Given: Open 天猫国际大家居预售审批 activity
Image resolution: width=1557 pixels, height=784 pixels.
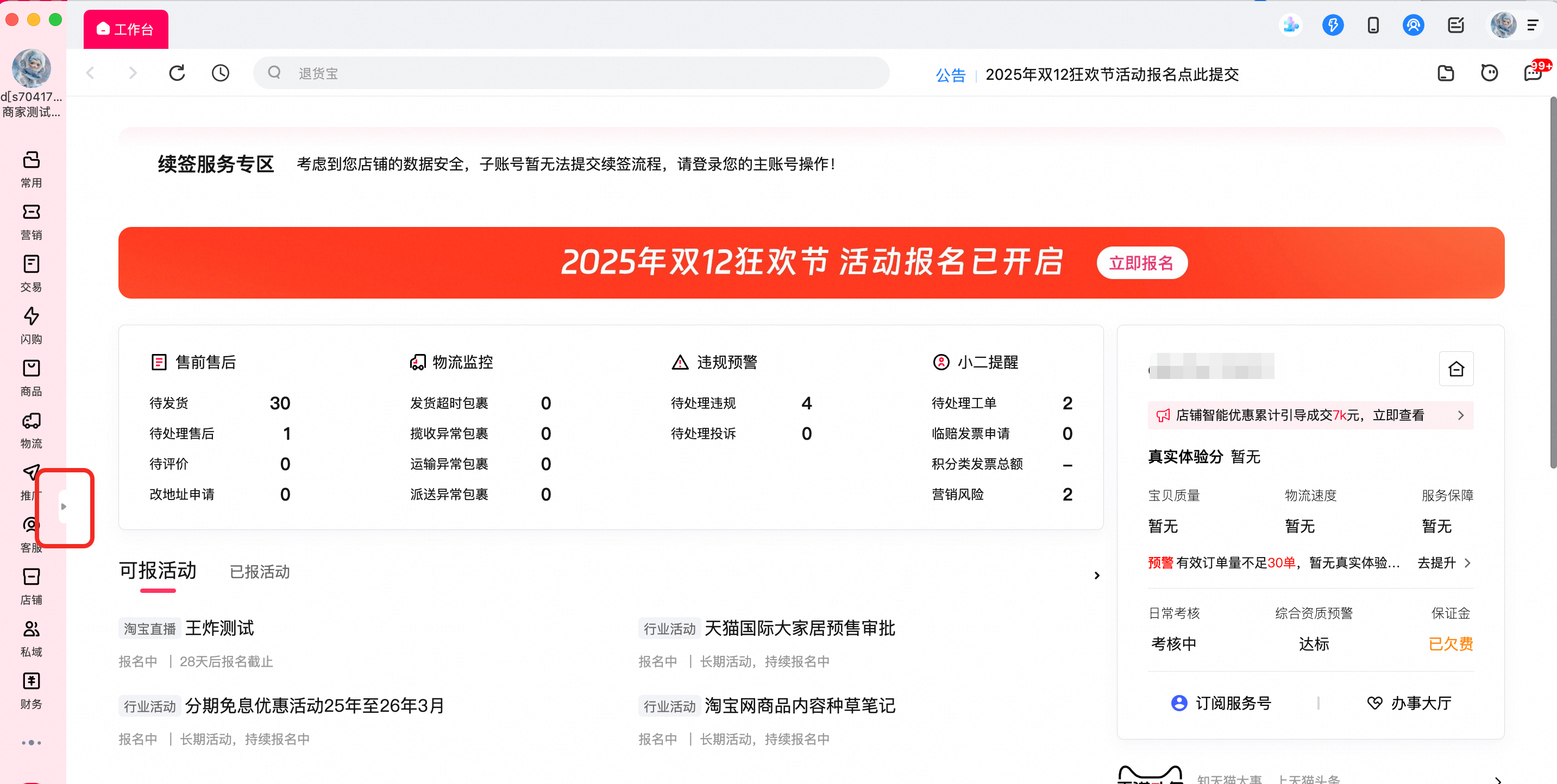Looking at the screenshot, I should tap(800, 628).
